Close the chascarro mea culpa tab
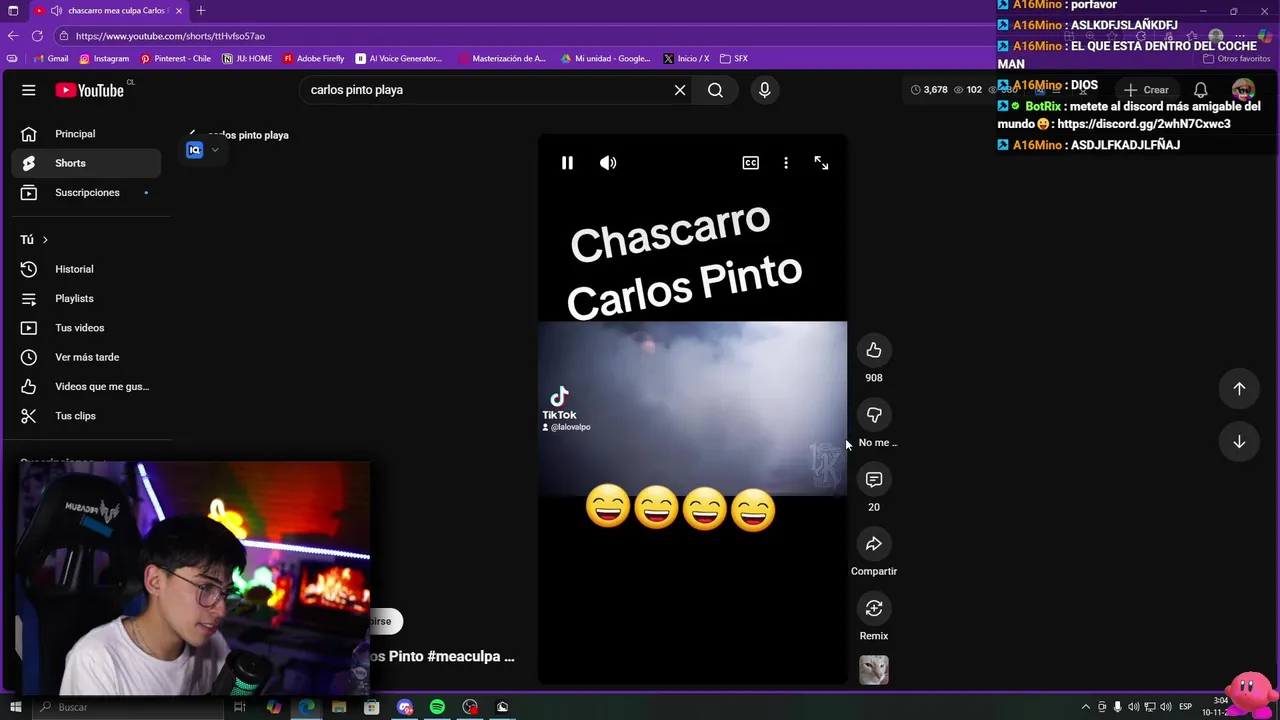 point(181,11)
